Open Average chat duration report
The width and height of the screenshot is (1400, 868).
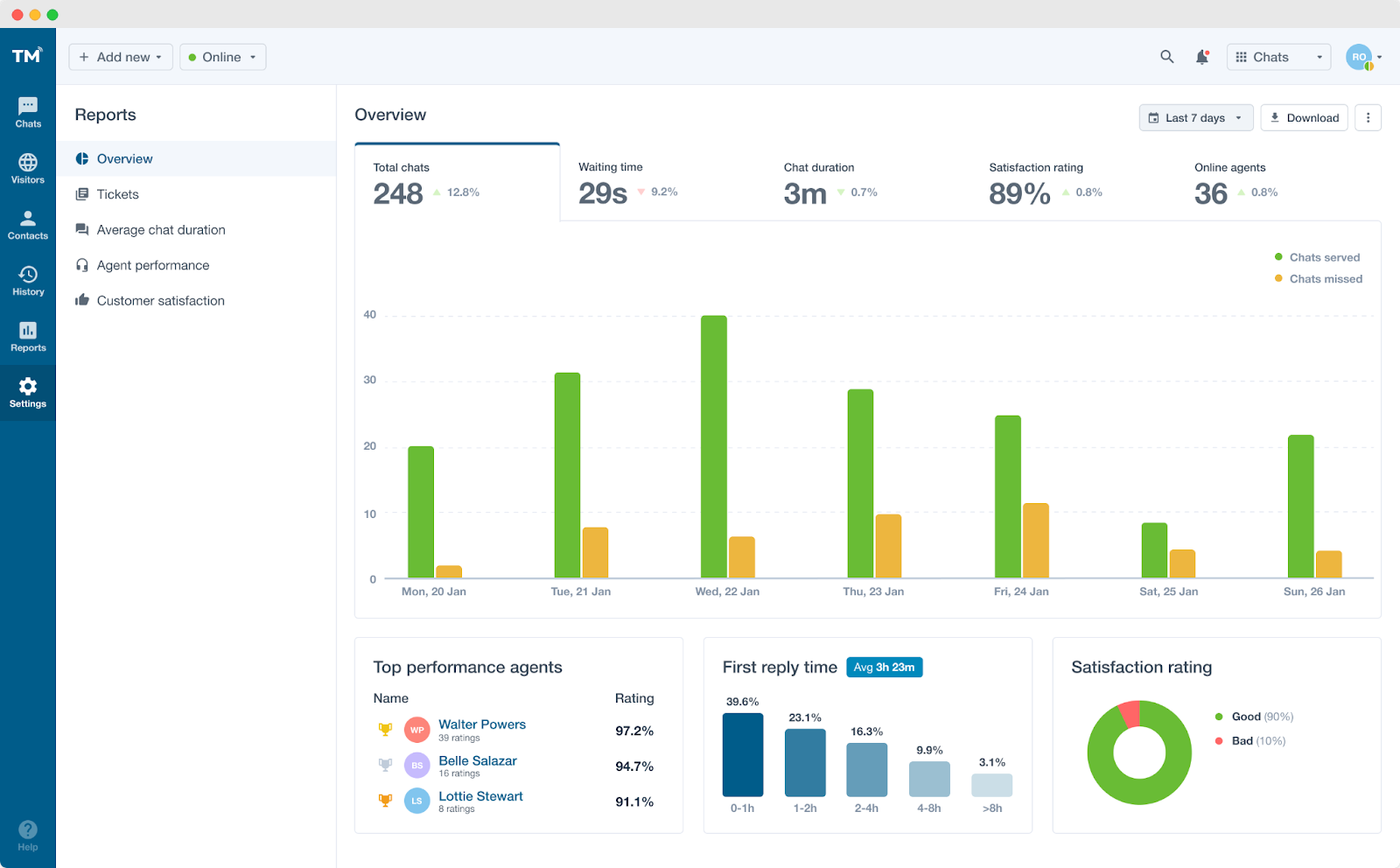coord(197,229)
